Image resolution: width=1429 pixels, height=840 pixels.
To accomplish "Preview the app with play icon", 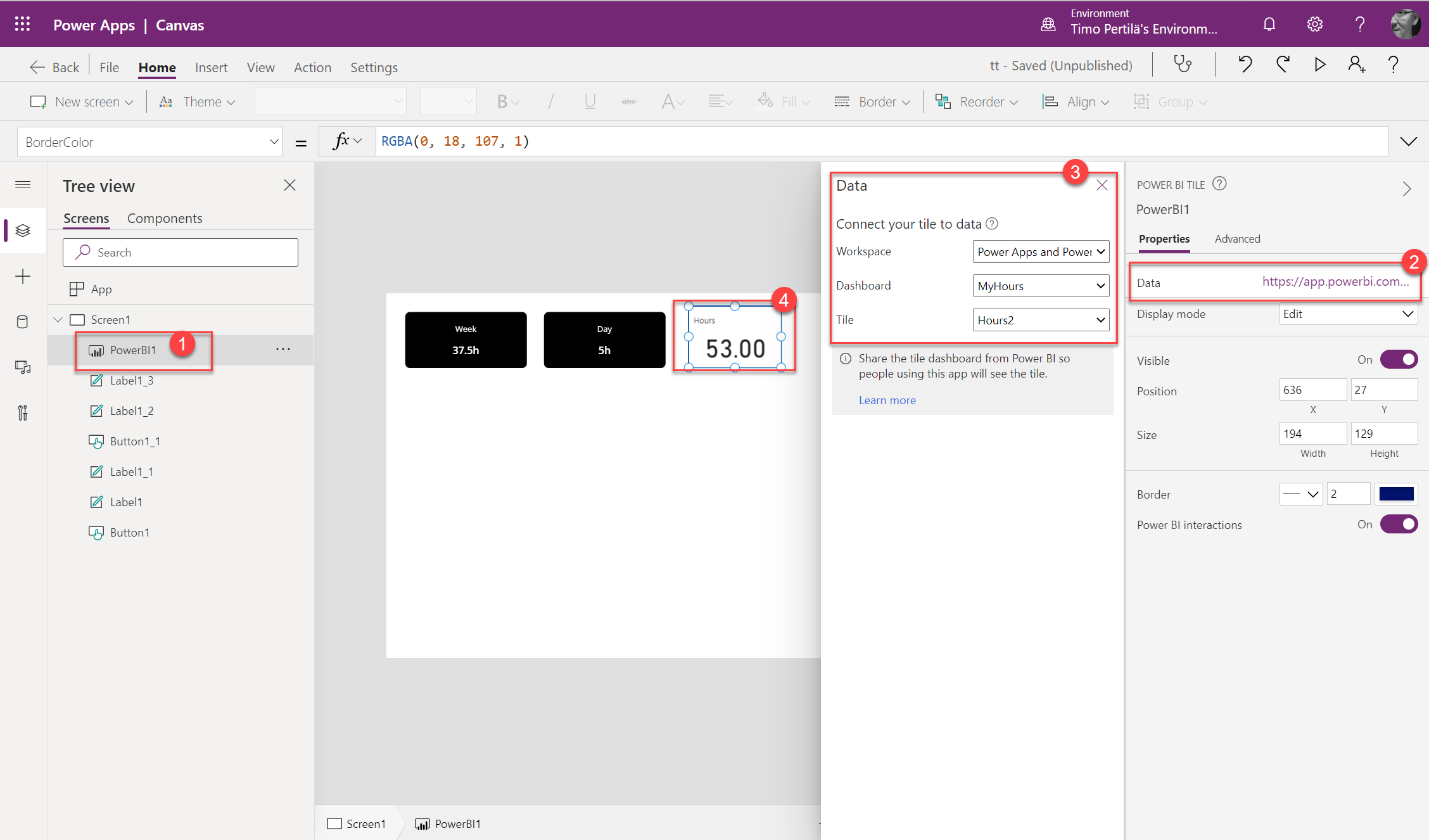I will click(x=1320, y=64).
